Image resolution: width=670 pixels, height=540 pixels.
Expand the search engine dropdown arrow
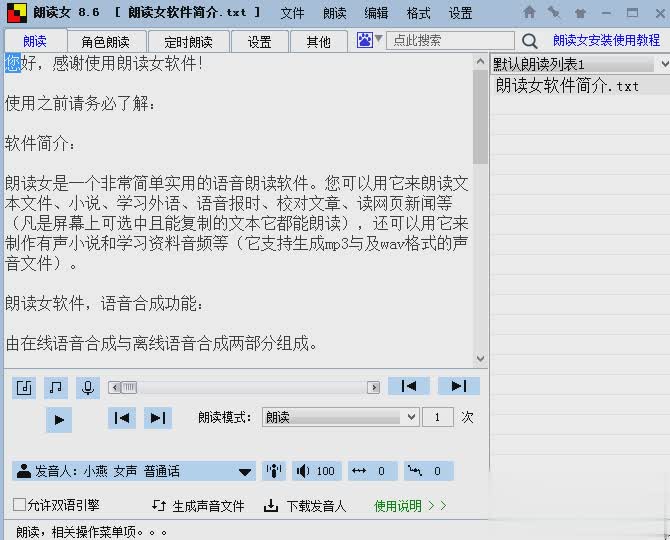point(379,39)
